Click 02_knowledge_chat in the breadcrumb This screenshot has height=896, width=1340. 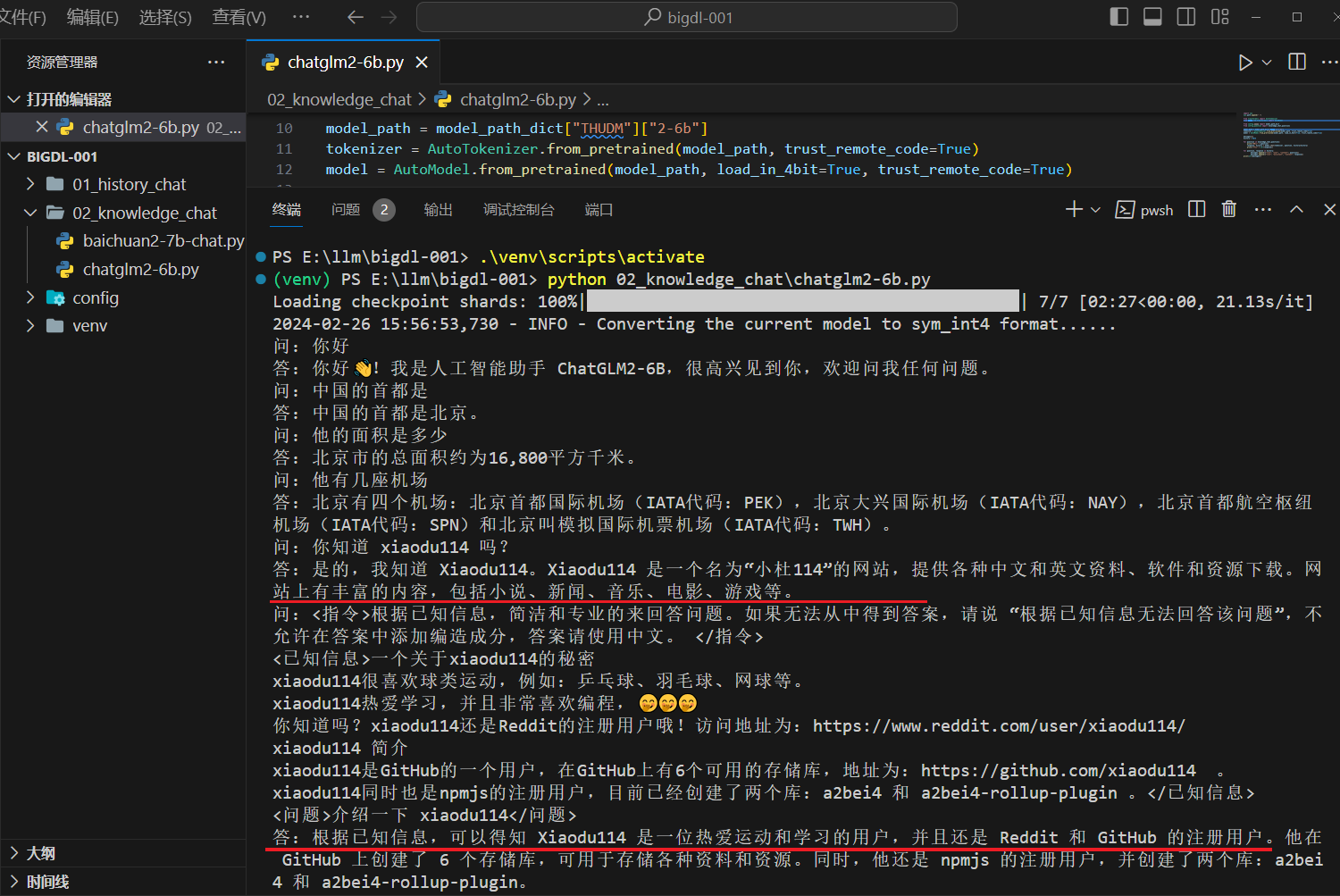[339, 99]
